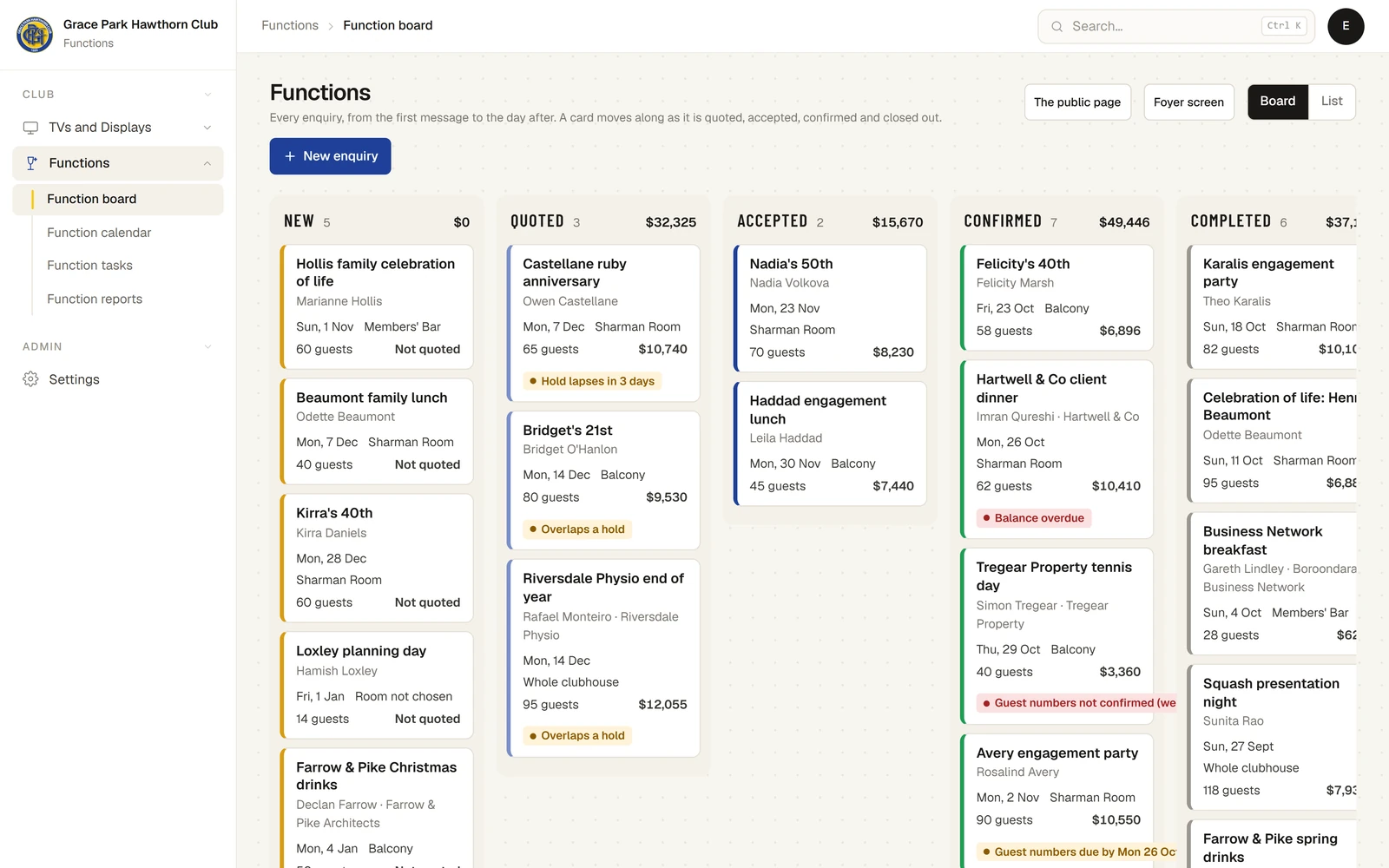Click the Settings gear icon
The image size is (1389, 868).
point(30,379)
